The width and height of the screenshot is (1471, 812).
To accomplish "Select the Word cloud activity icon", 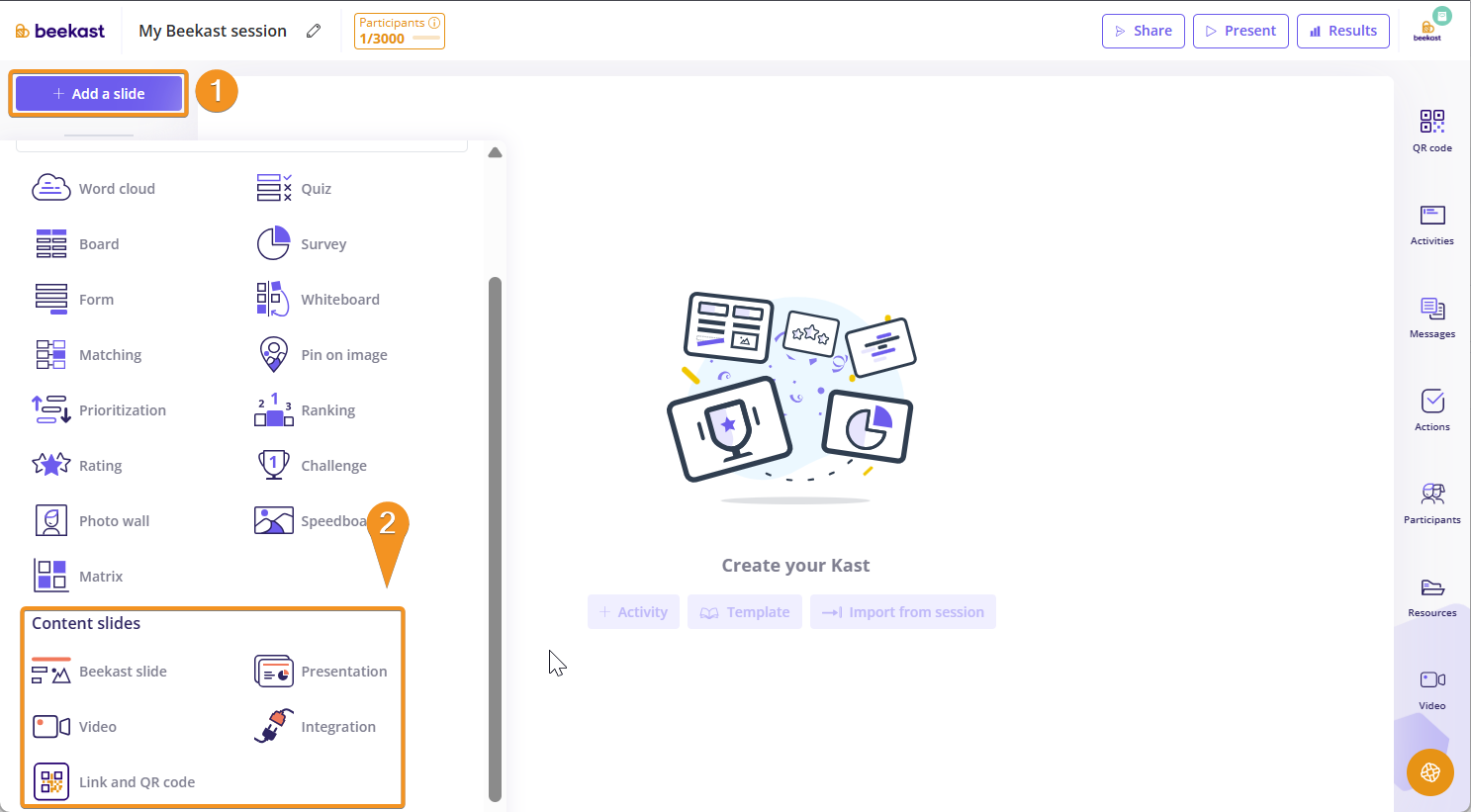I will point(50,188).
